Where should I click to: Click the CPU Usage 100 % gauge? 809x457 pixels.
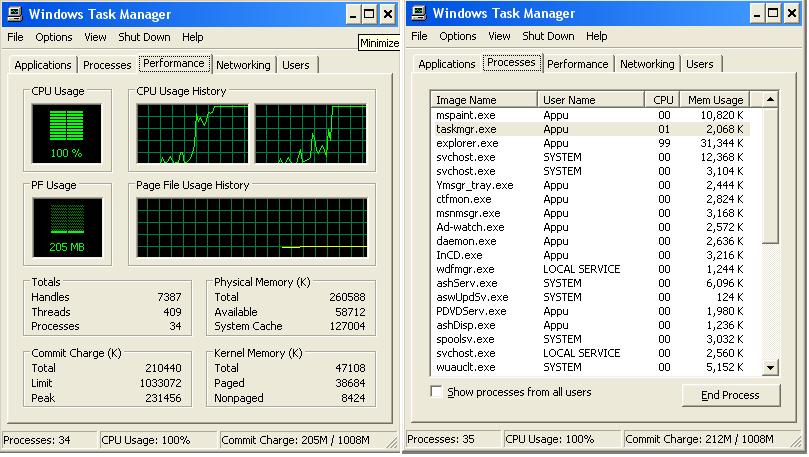(67, 134)
